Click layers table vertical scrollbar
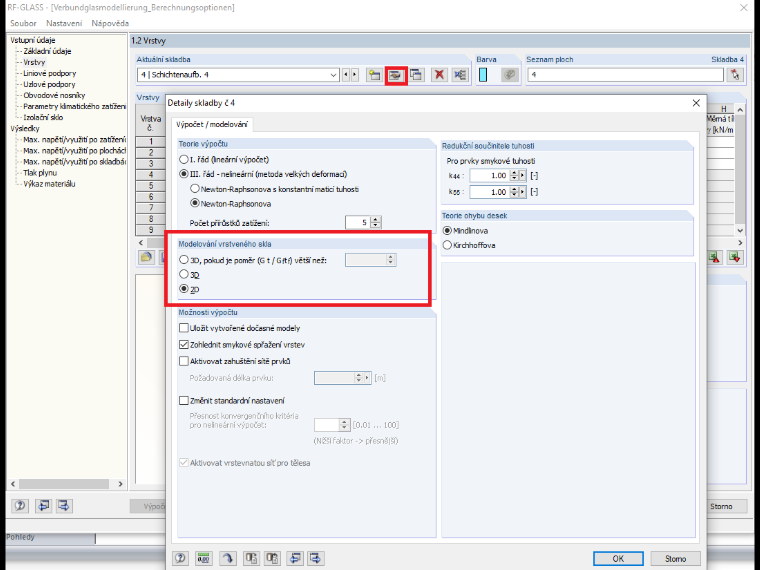Screen dimensions: 760x570 (x=740, y=170)
